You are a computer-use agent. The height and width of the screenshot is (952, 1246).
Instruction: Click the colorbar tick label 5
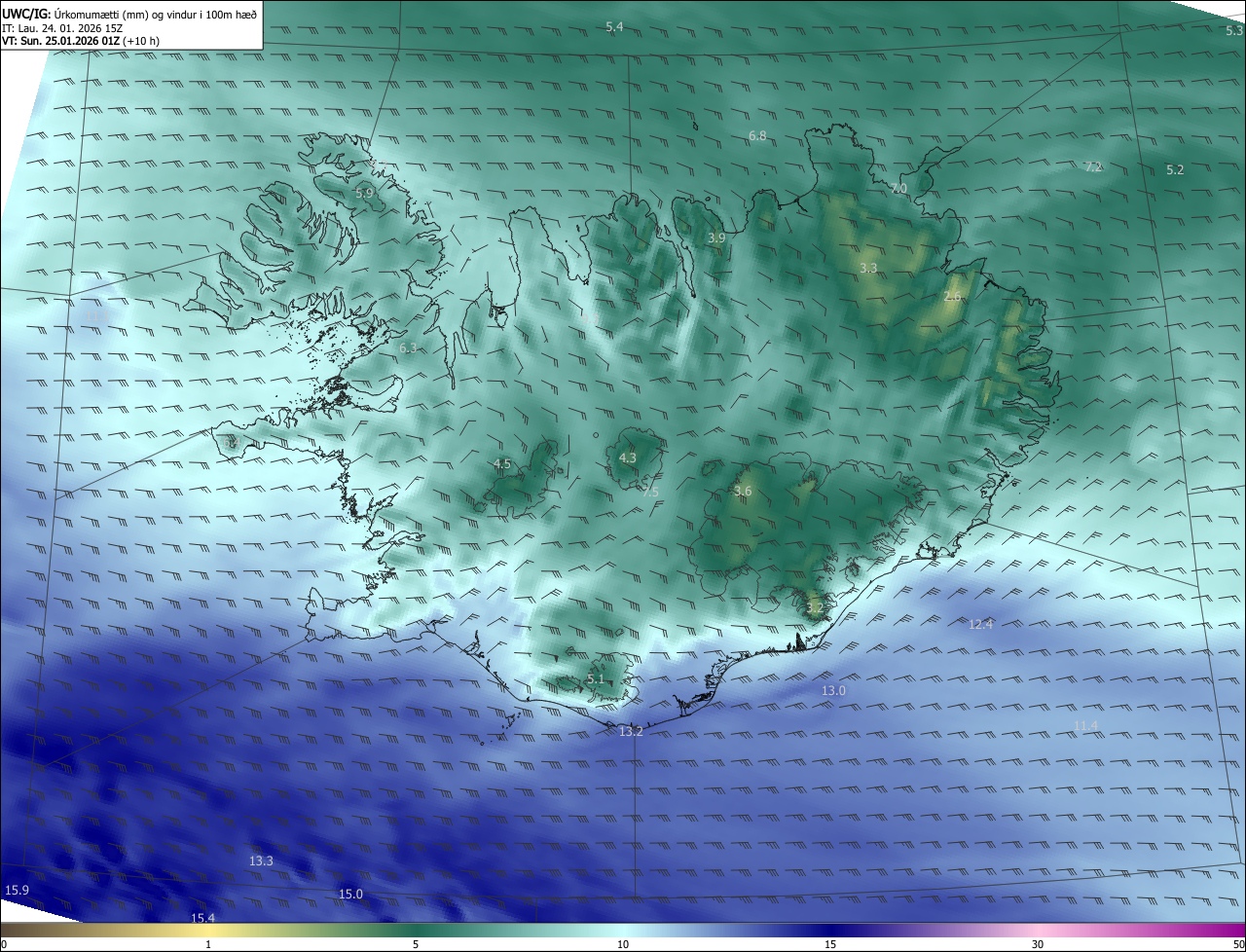(x=416, y=944)
